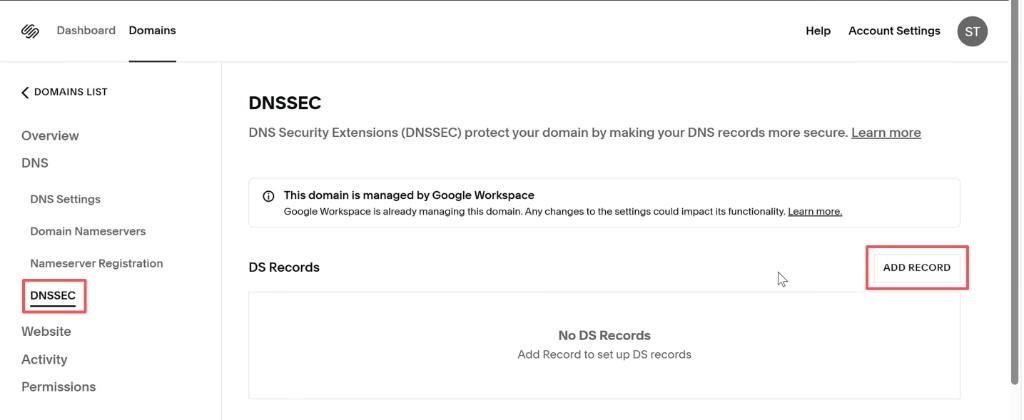This screenshot has width=1024, height=420.
Task: Click the Add Record button
Action: click(x=917, y=268)
